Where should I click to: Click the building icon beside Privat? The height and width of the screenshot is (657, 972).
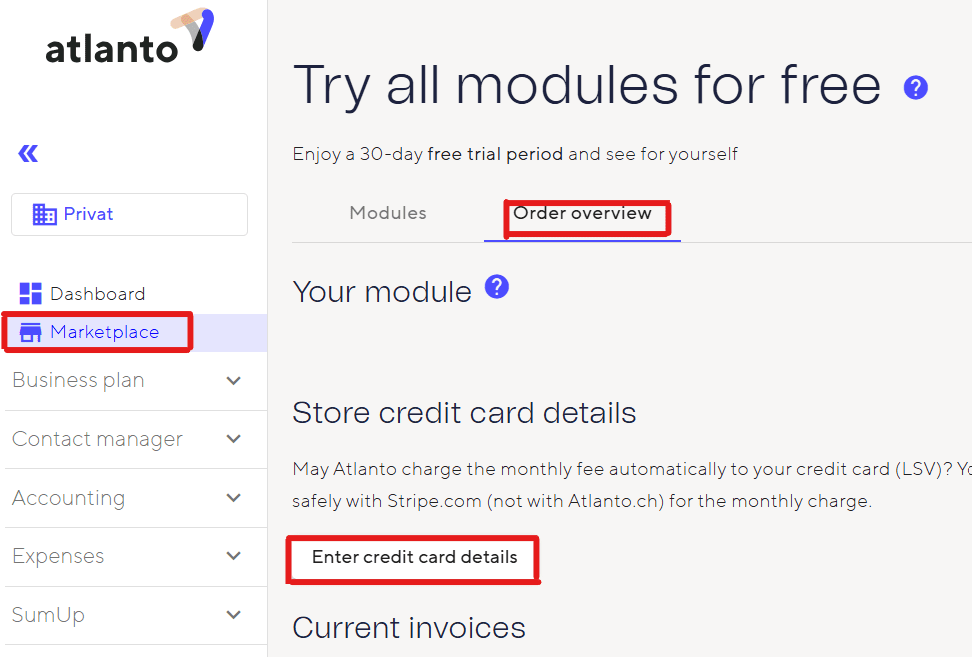[44, 214]
